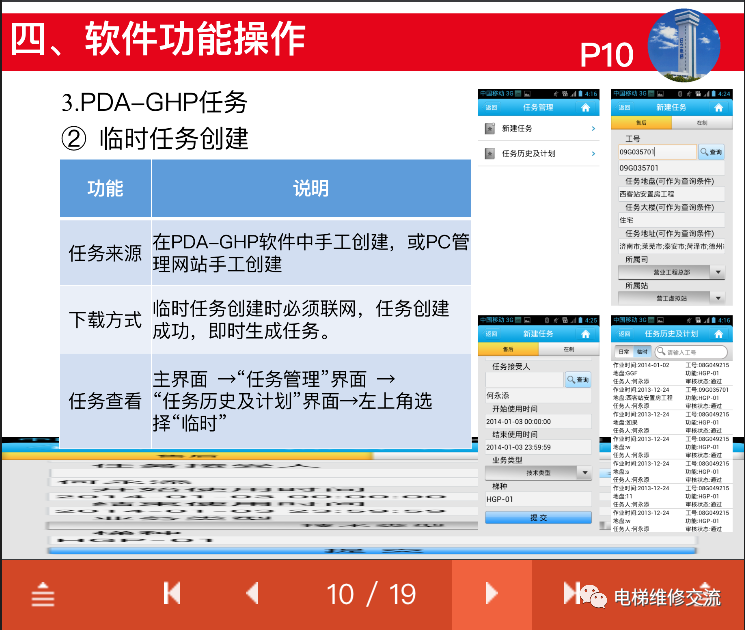Tap home icon on 任务历史及计划 screen

point(718,334)
